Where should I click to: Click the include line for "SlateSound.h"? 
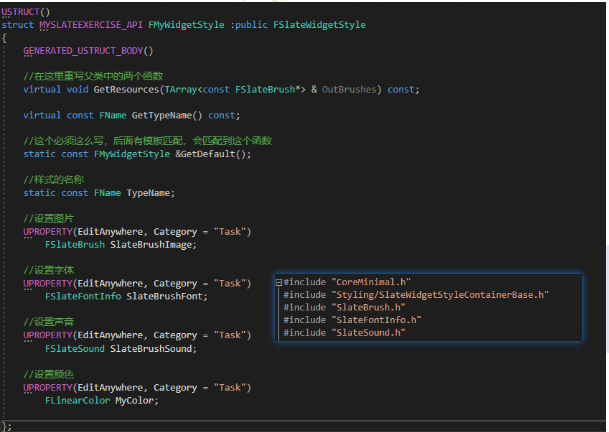pos(344,333)
